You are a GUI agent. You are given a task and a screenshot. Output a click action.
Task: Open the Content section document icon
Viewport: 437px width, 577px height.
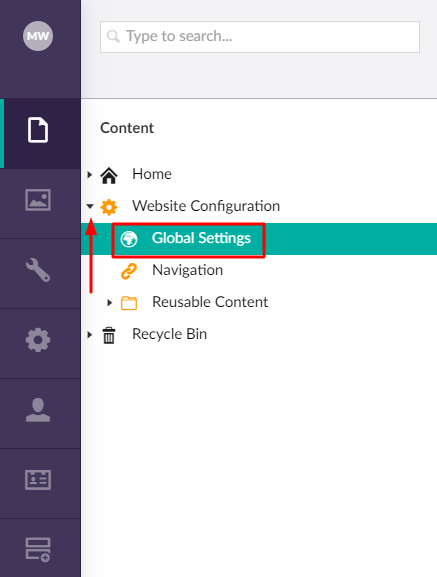tap(38, 130)
